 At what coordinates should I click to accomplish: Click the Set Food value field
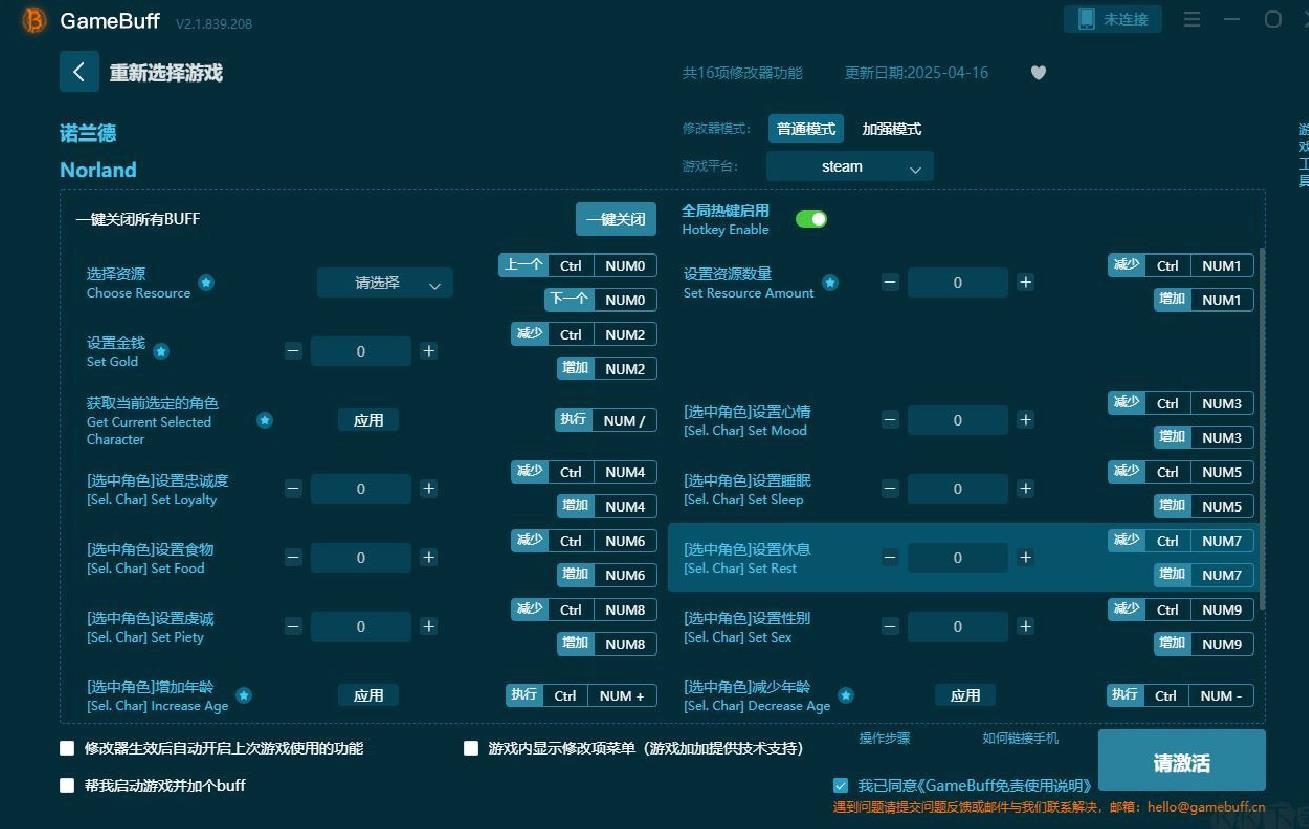[x=361, y=557]
